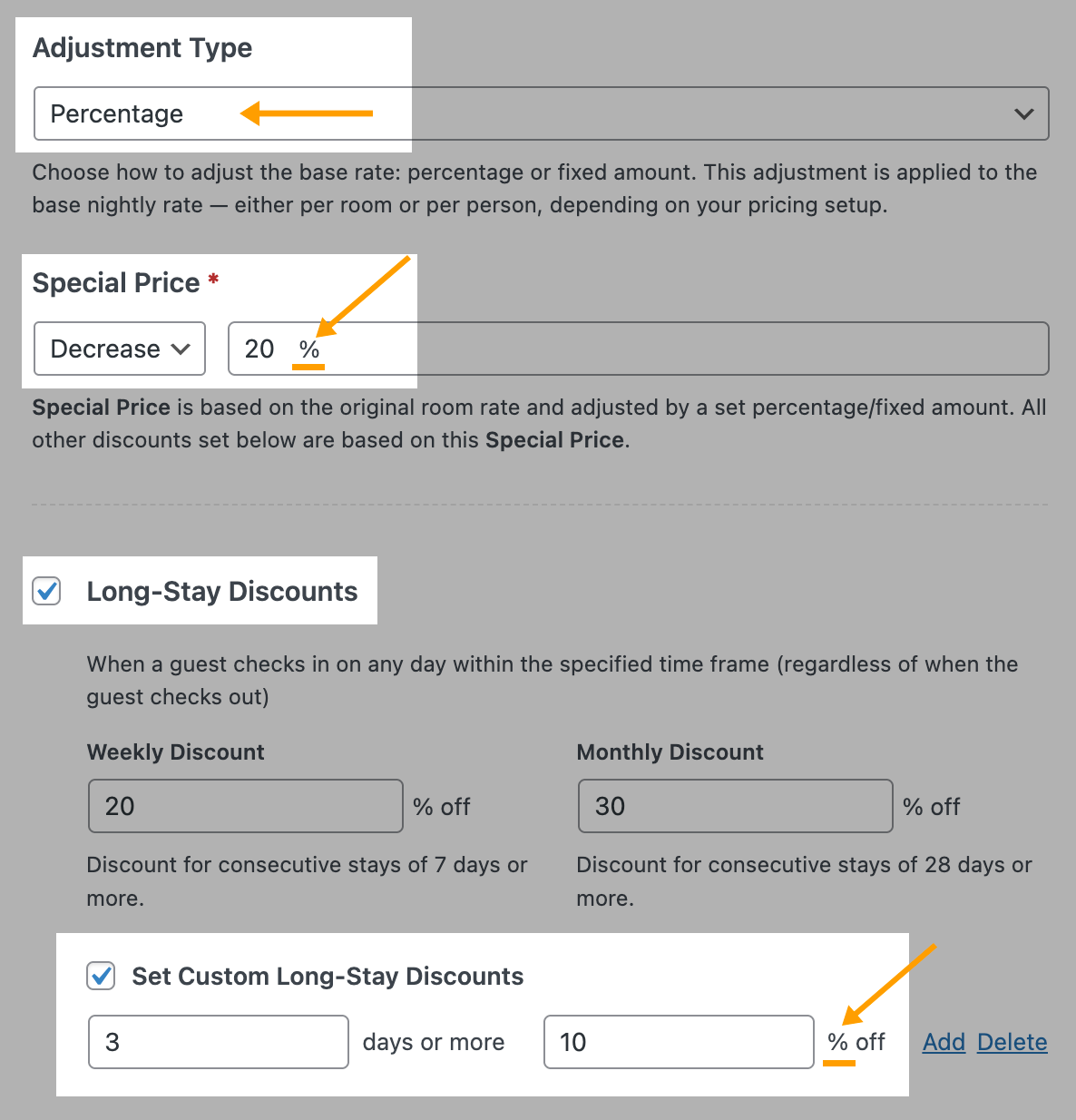Click the Delete link
Image resolution: width=1076 pixels, height=1120 pixels.
tap(1012, 1042)
